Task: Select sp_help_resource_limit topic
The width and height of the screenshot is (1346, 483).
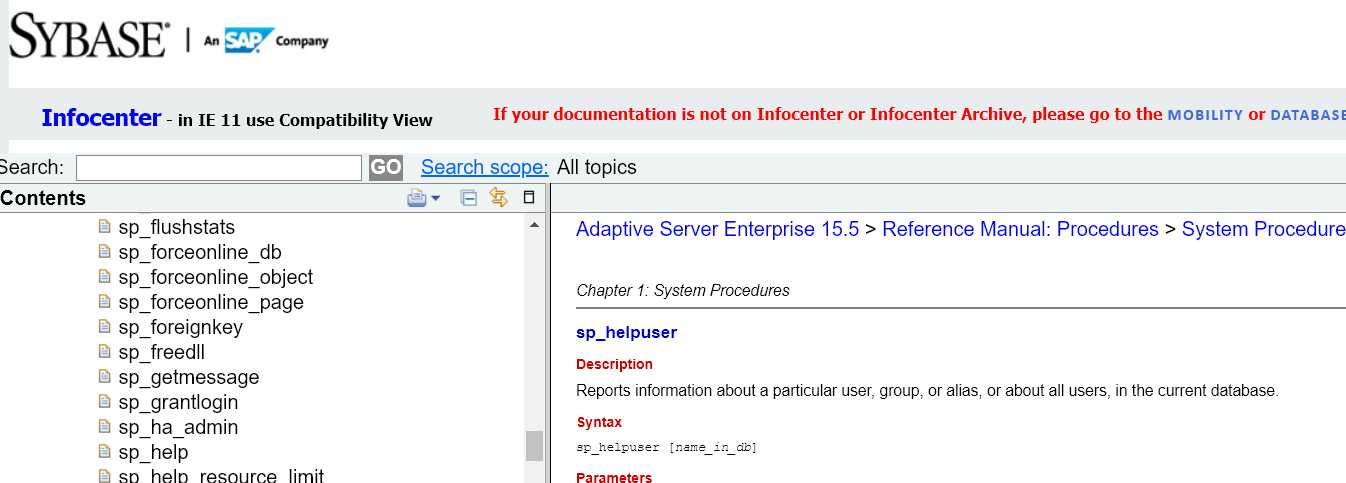Action: [221, 476]
